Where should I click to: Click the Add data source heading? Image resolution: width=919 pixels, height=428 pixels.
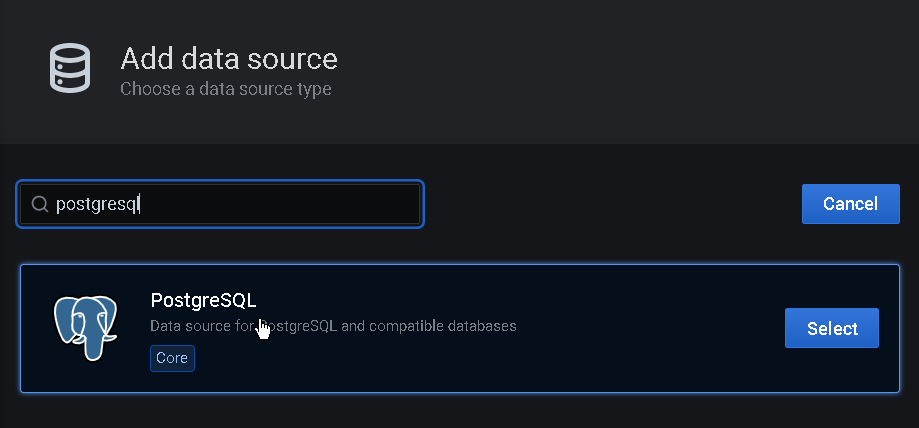(x=229, y=59)
